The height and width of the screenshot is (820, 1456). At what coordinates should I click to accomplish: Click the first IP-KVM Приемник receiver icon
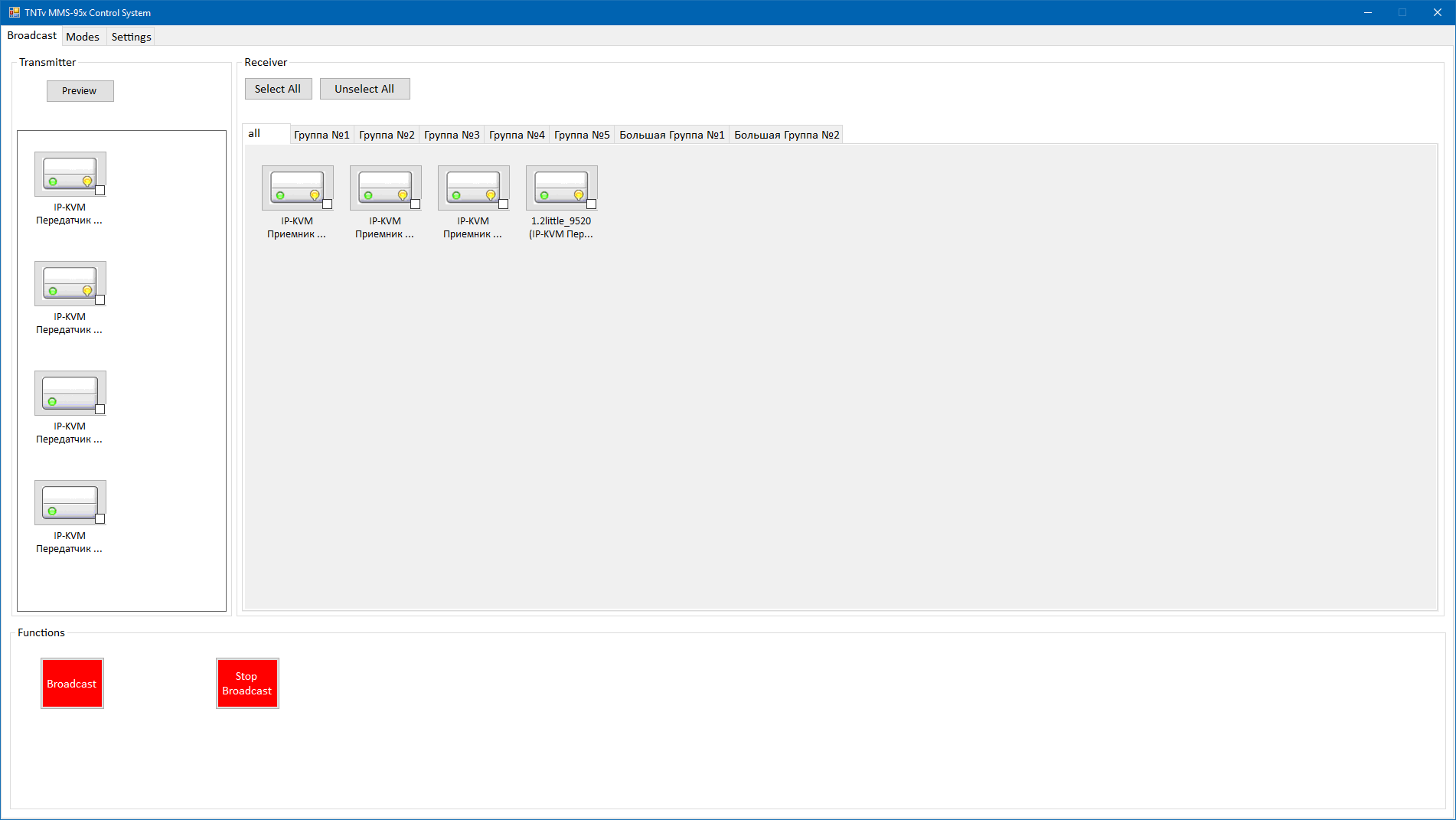click(x=297, y=188)
